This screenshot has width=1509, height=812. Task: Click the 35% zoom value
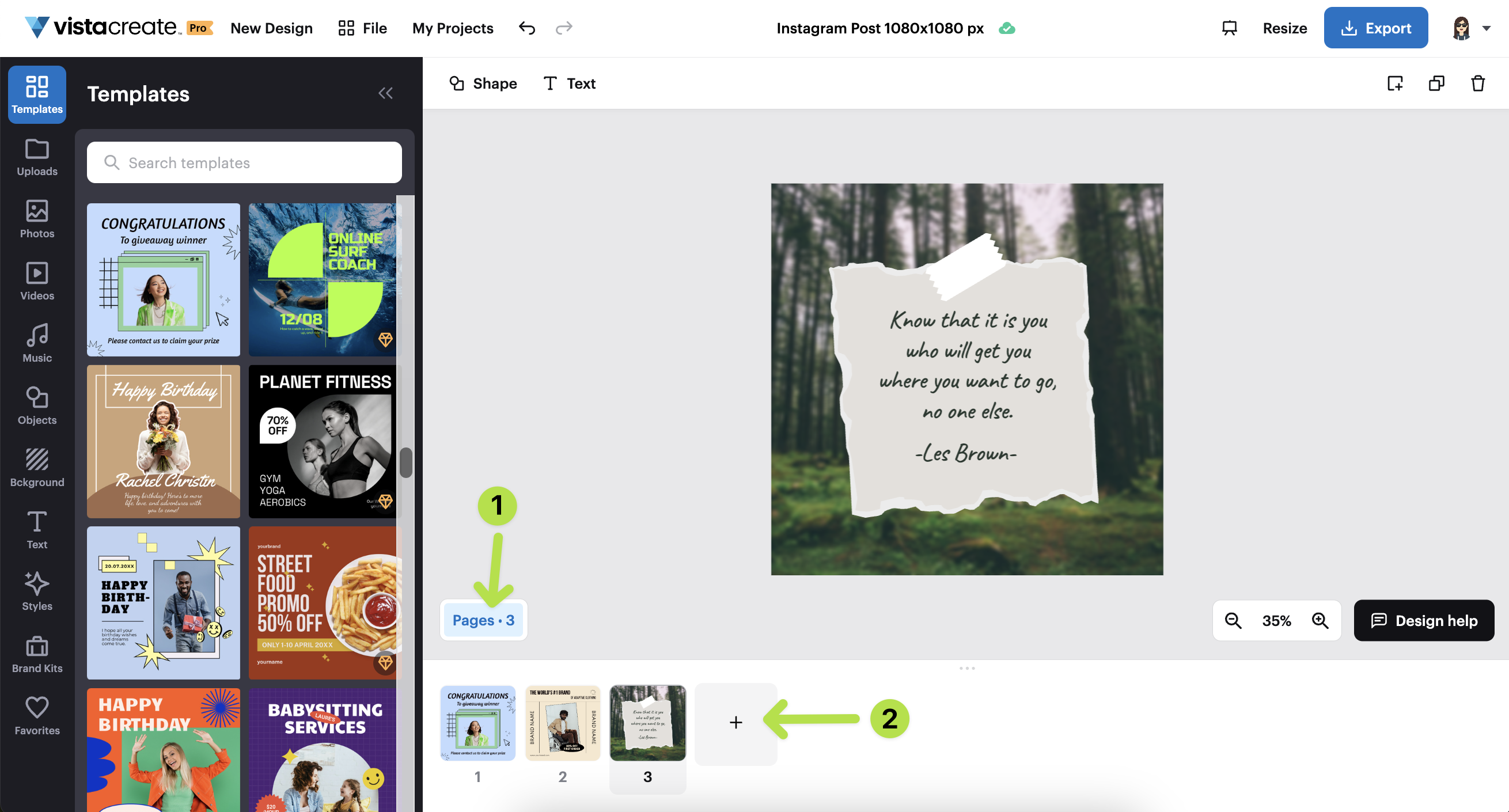coord(1276,620)
